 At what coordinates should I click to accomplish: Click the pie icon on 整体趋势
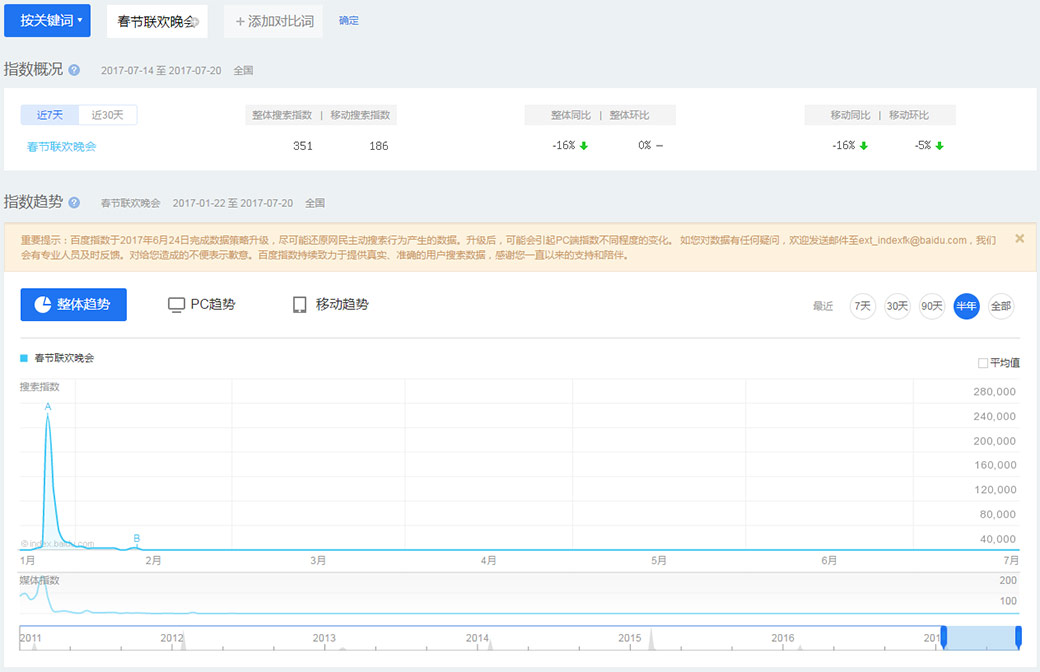[x=42, y=304]
